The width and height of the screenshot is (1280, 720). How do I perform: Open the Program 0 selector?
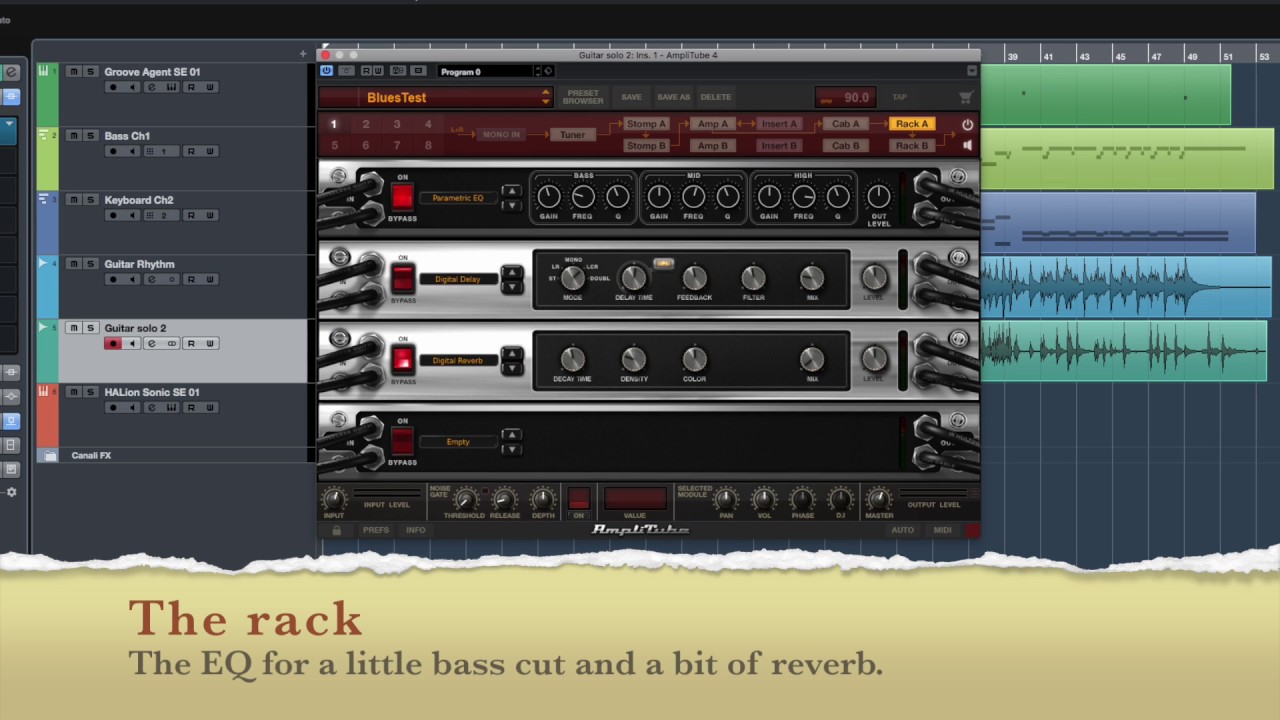[x=487, y=71]
